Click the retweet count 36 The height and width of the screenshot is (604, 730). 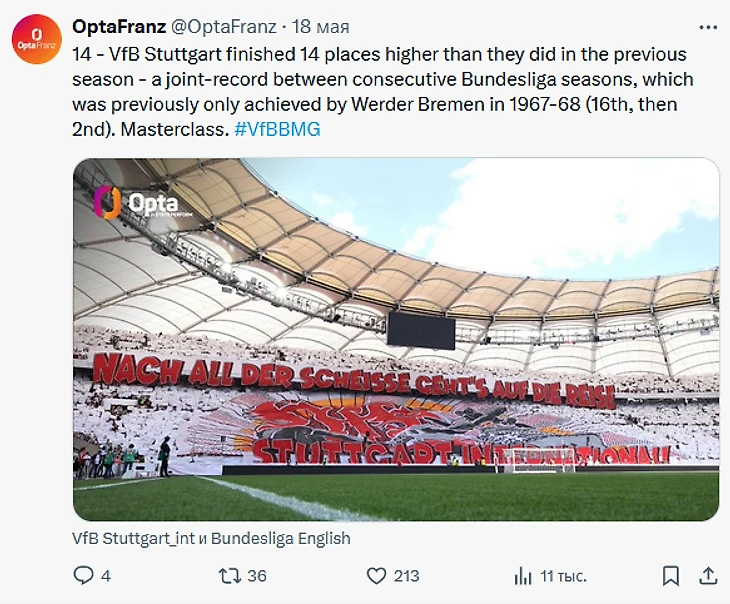point(257,576)
